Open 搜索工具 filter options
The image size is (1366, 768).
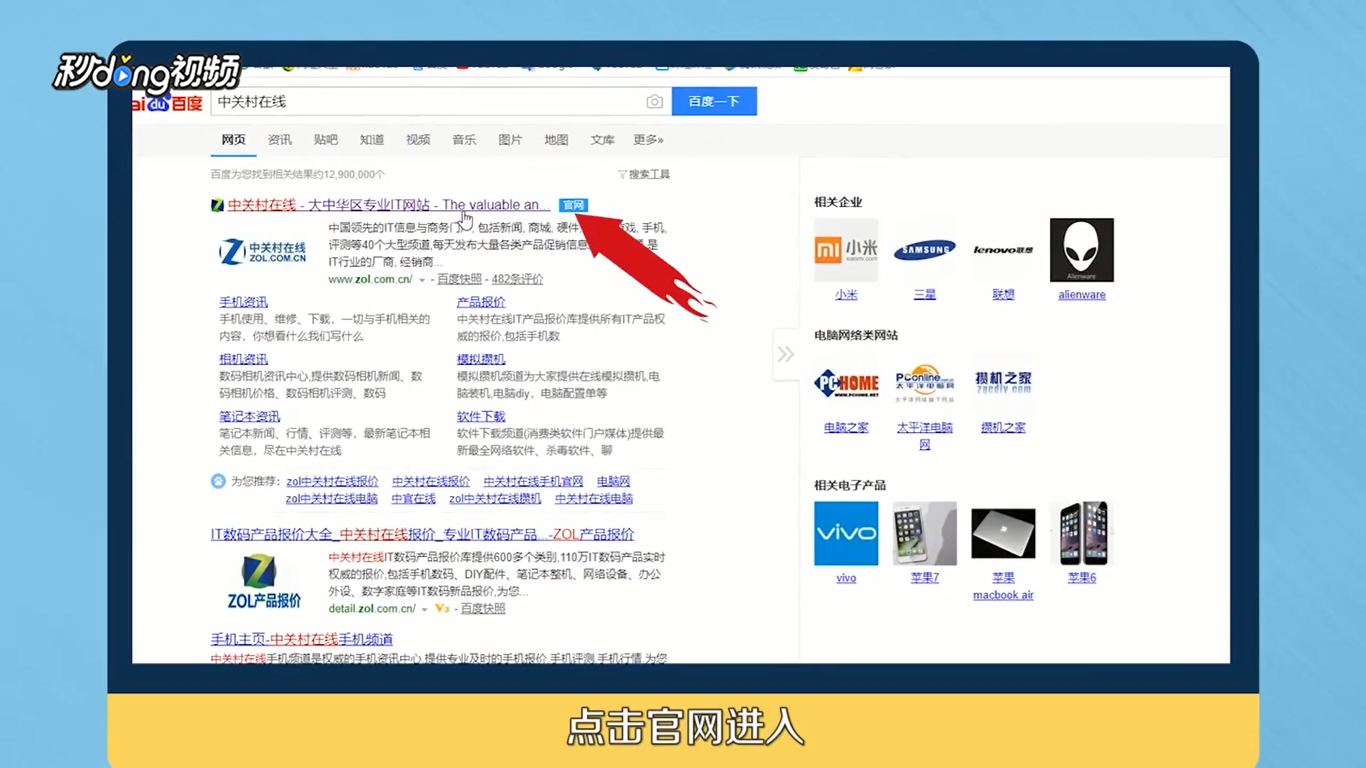643,174
